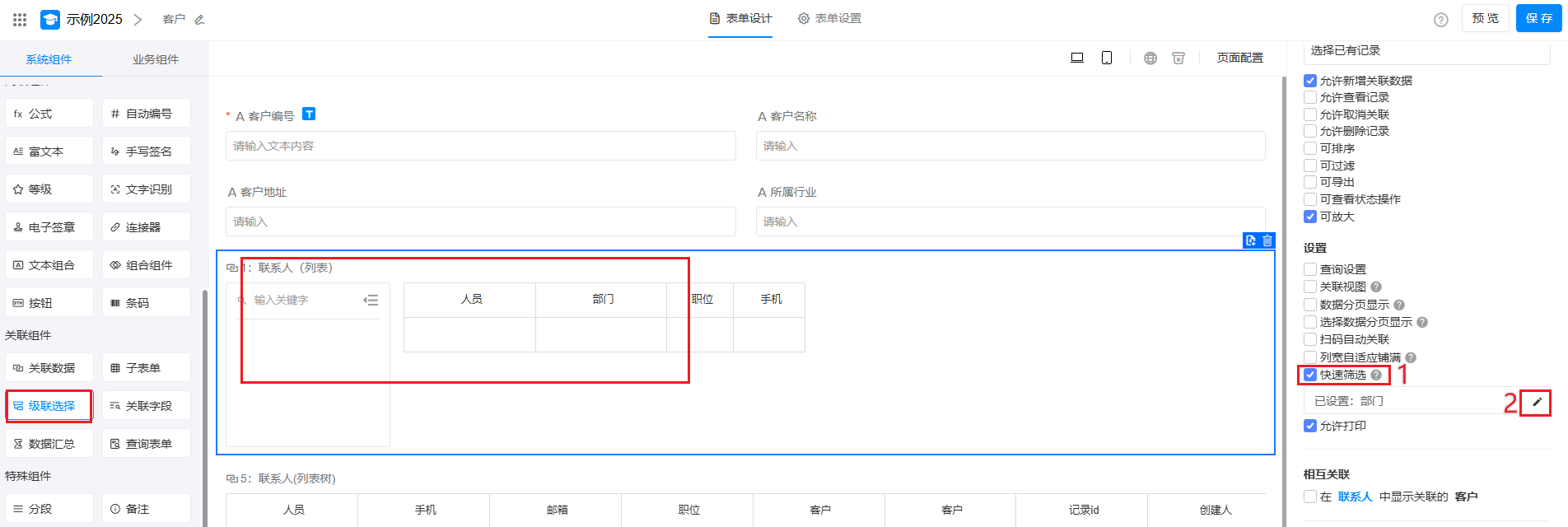Switch to mobile preview layout icon
The height and width of the screenshot is (527, 1568).
[x=1107, y=58]
